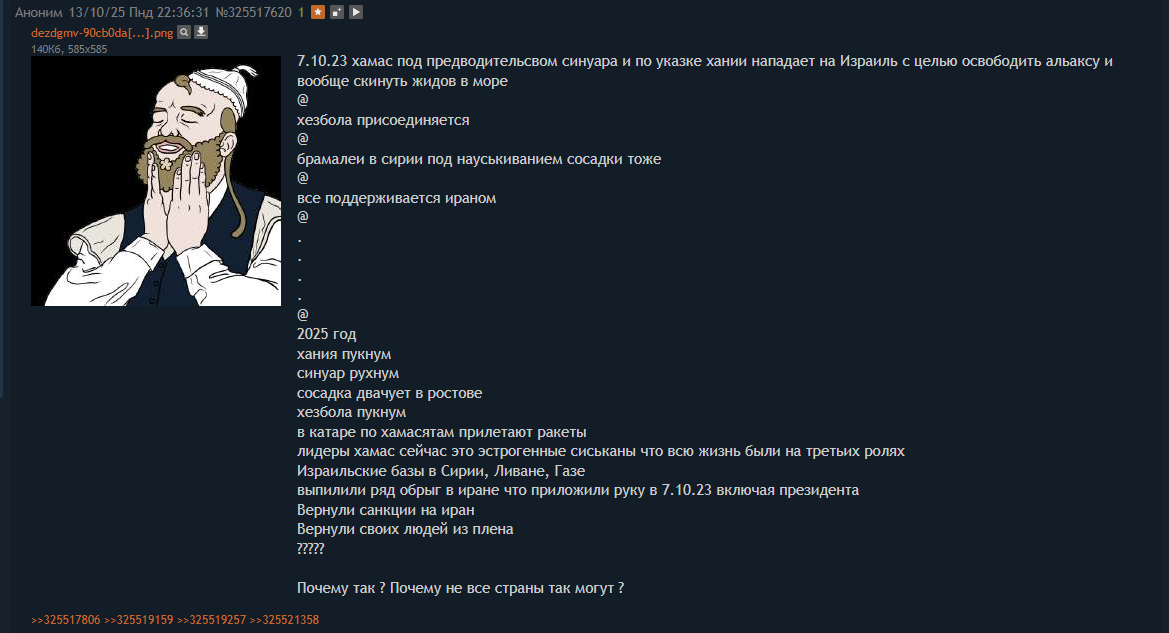Open the dezdgmv-90cb0da png file link
Viewport: 1169px width, 633px height.
[x=102, y=33]
